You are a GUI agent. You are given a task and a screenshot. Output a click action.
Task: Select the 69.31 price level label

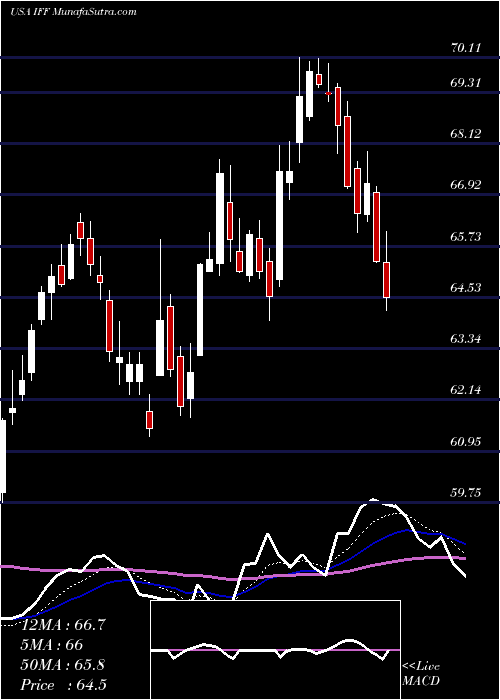click(465, 83)
